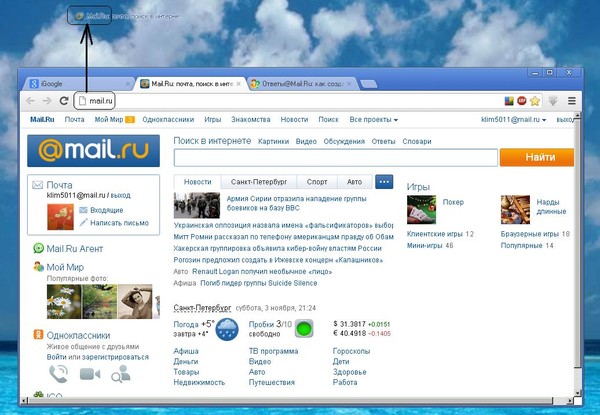Open Знакомства in the top navigation
Screen dimensions: 600x415
coord(251,120)
